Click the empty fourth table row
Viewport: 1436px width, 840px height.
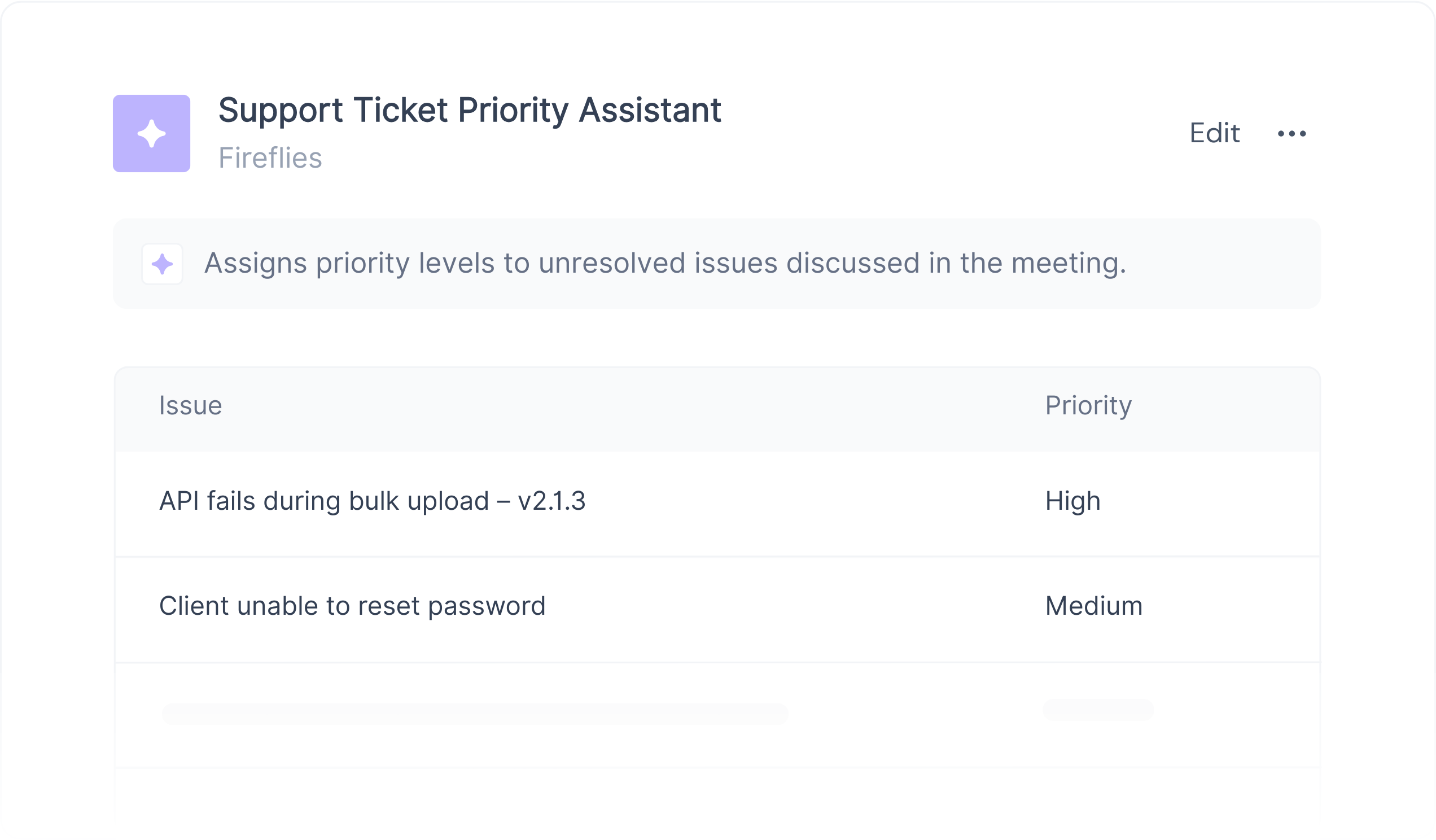pos(717,798)
